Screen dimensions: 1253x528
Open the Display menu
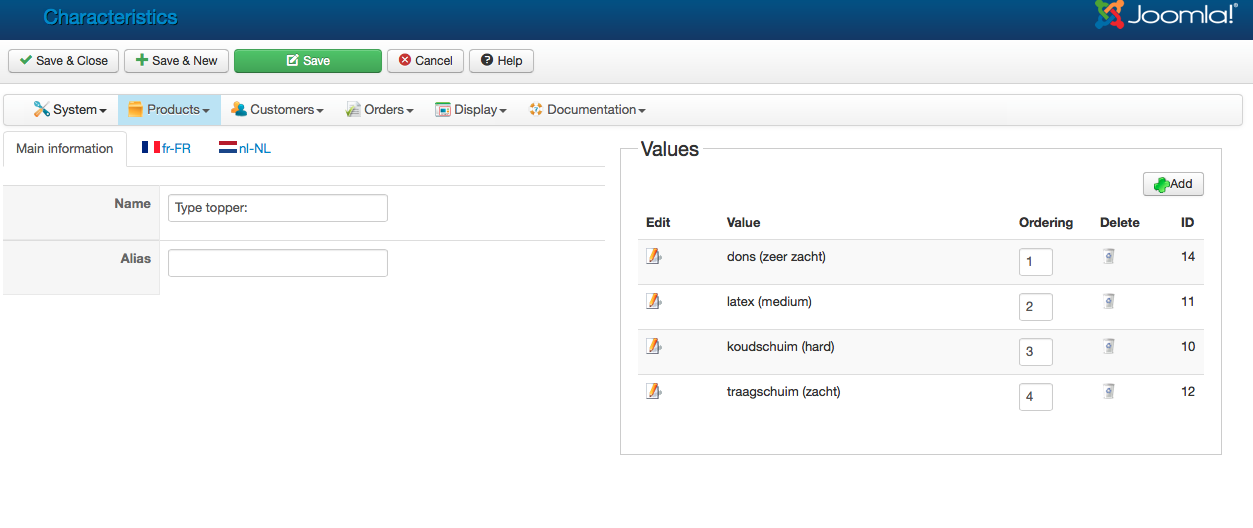click(x=471, y=110)
